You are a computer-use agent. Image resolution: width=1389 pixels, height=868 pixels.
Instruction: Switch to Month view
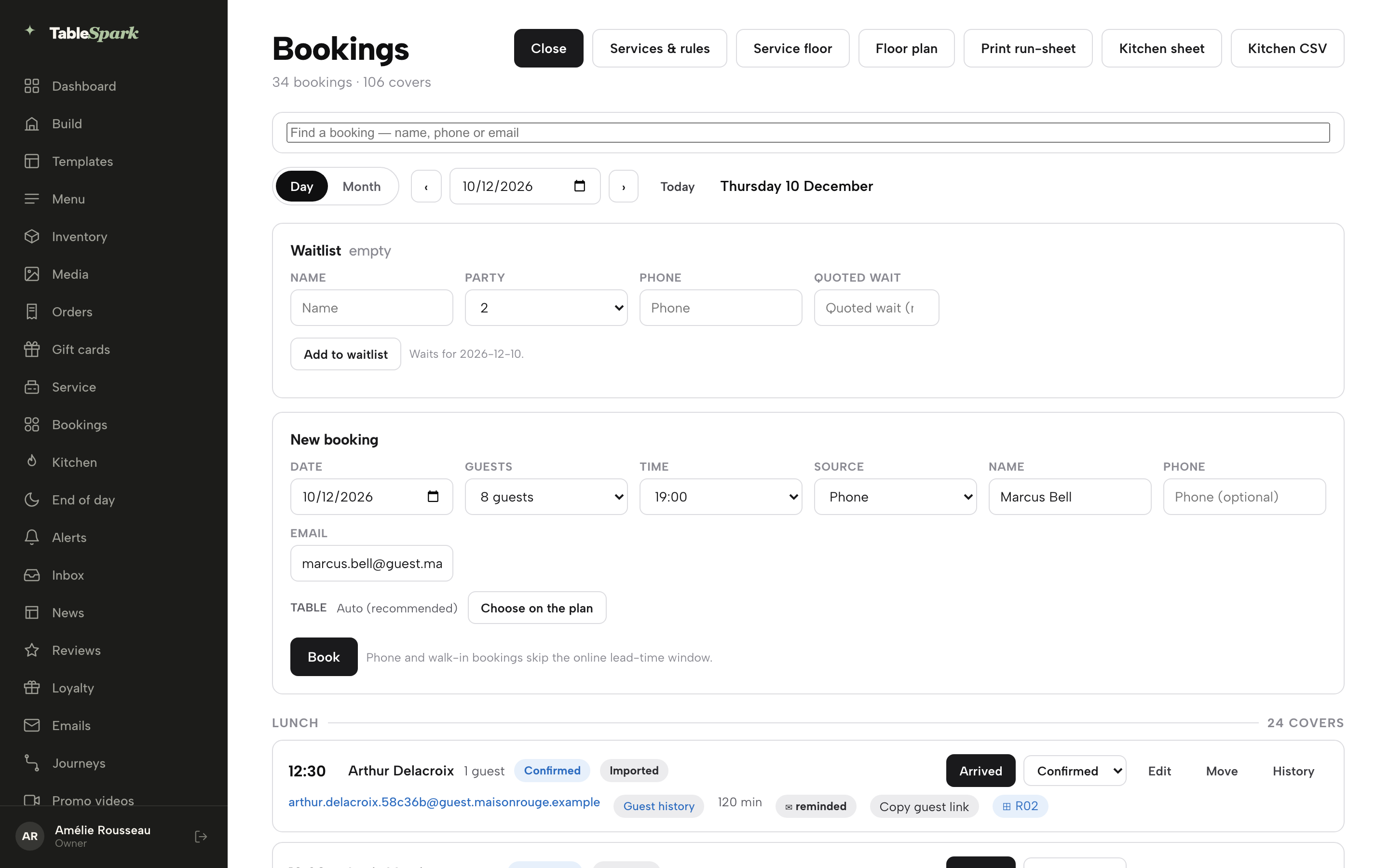pos(362,186)
